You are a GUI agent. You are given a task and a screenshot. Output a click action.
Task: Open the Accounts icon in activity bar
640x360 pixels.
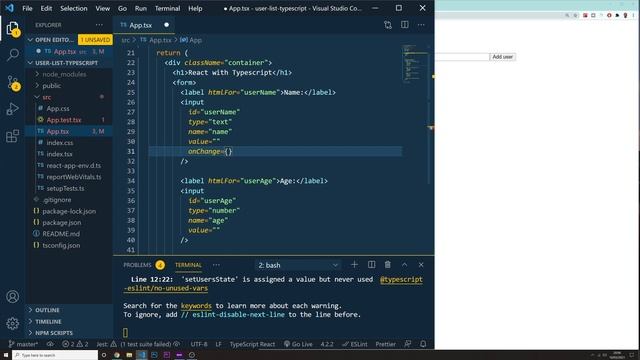pyautogui.click(x=13, y=296)
